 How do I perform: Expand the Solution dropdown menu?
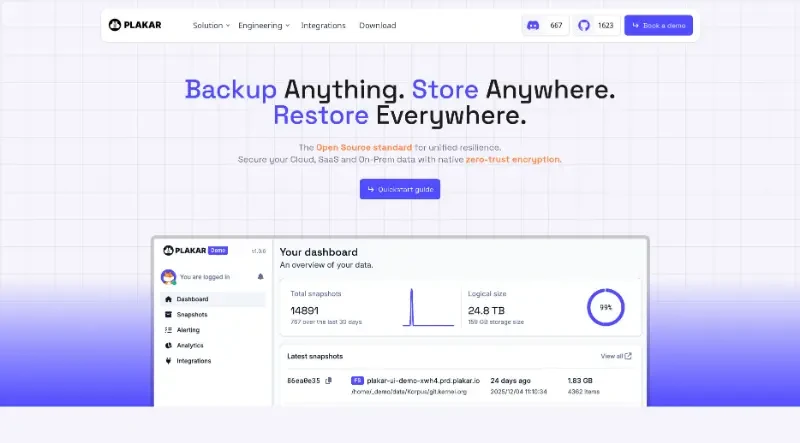pyautogui.click(x=211, y=25)
